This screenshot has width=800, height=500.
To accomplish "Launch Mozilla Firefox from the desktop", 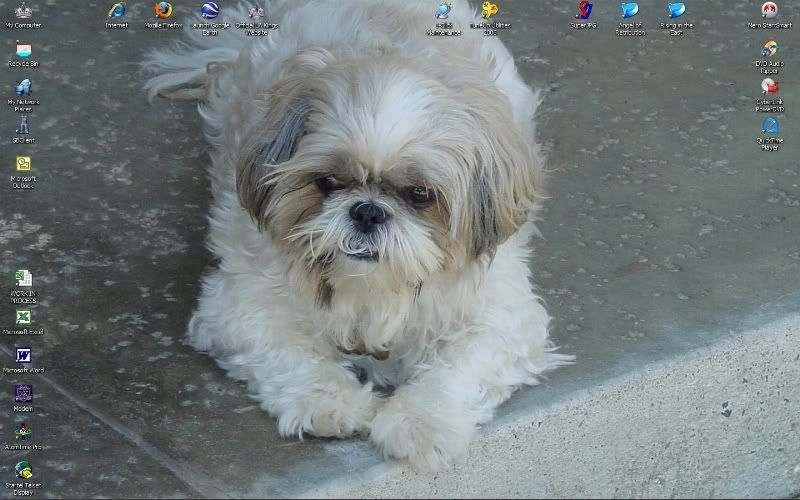I will (x=163, y=11).
